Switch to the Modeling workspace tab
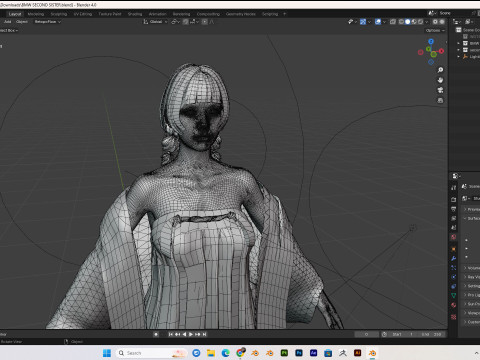 click(x=36, y=14)
